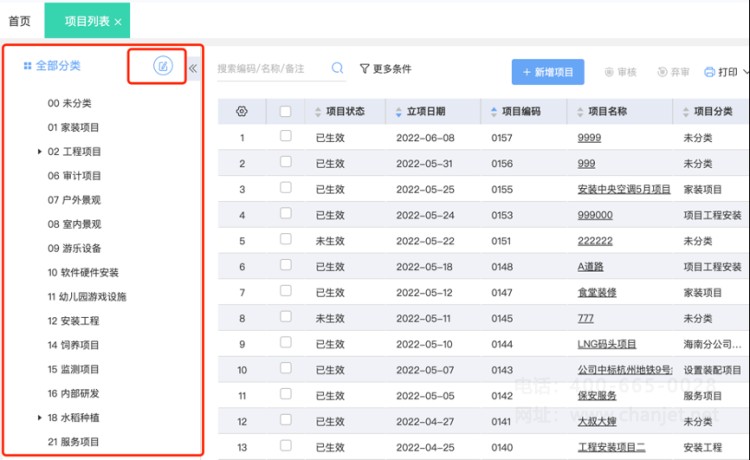750x460 pixels.
Task: Check the row 5 checkbox for 0151
Action: point(286,239)
